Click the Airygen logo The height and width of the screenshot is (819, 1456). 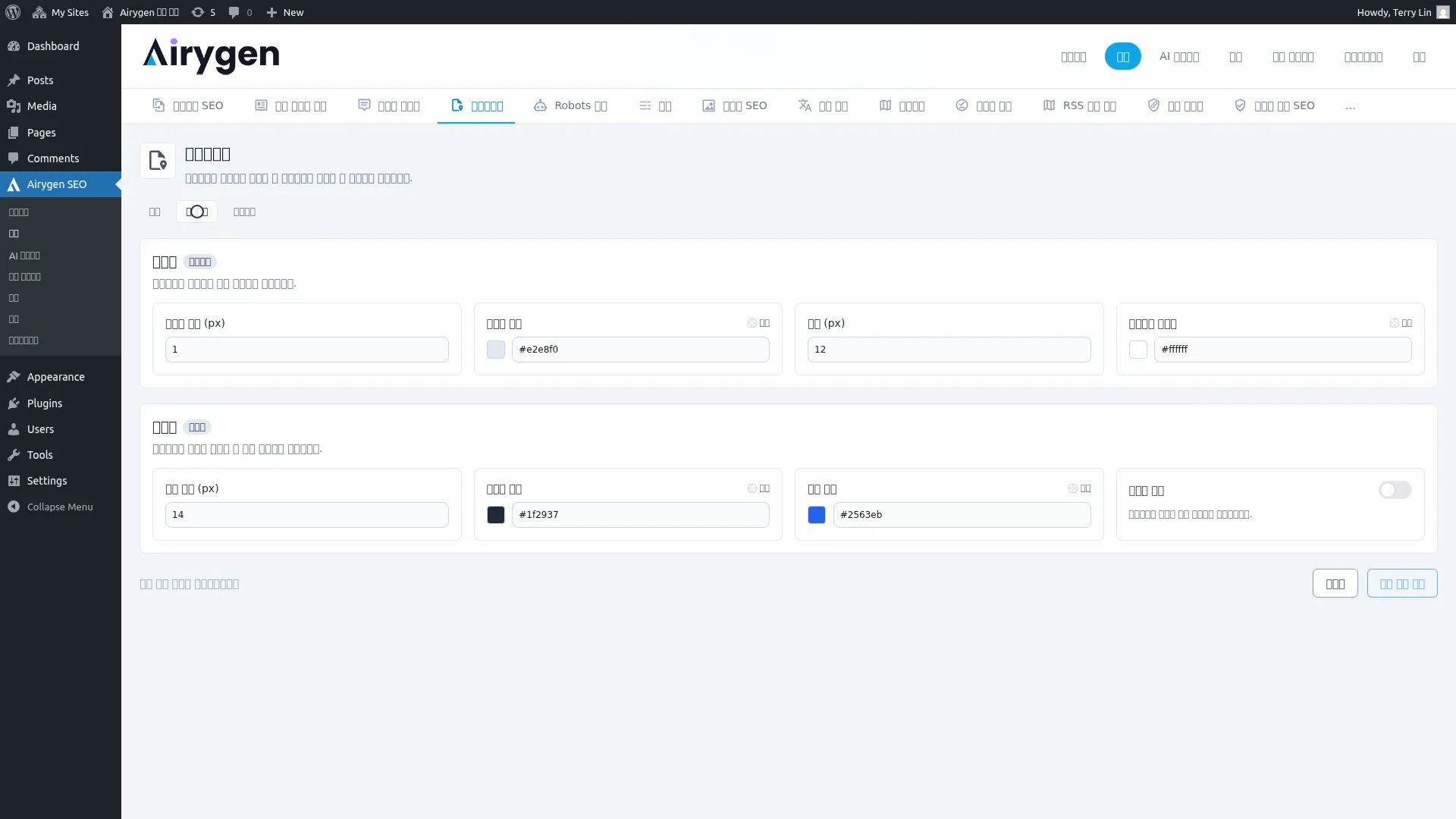coord(211,56)
